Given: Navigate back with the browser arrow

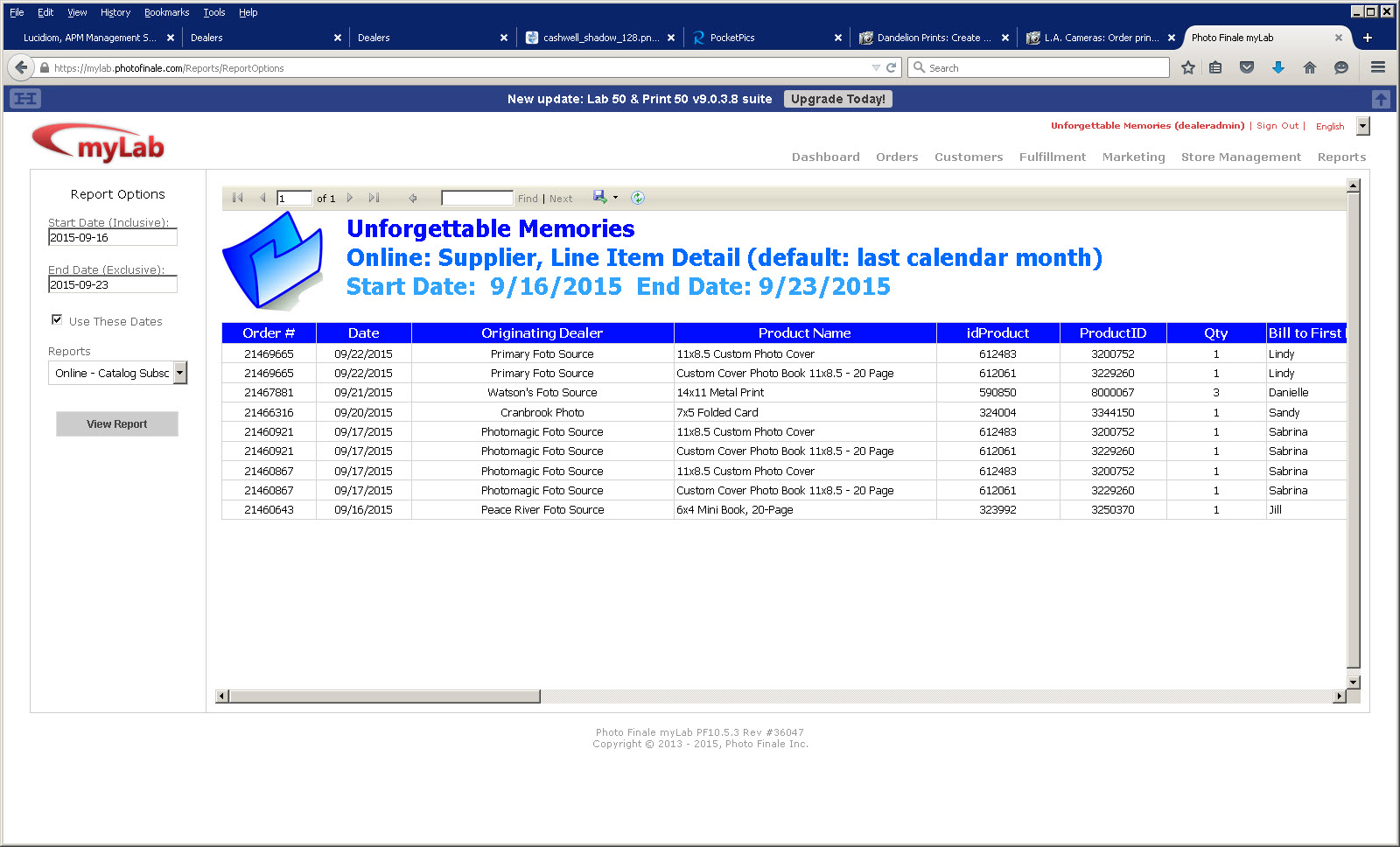Looking at the screenshot, I should coord(22,67).
